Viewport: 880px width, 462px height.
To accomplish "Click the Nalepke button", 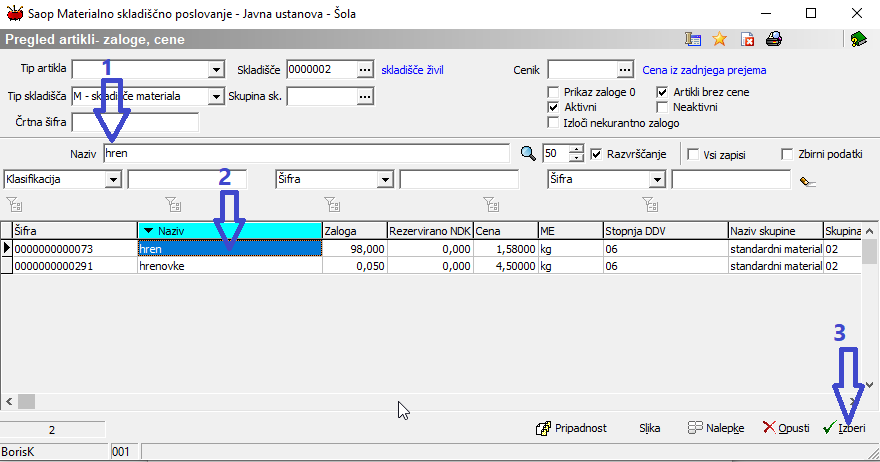I will click(x=716, y=428).
